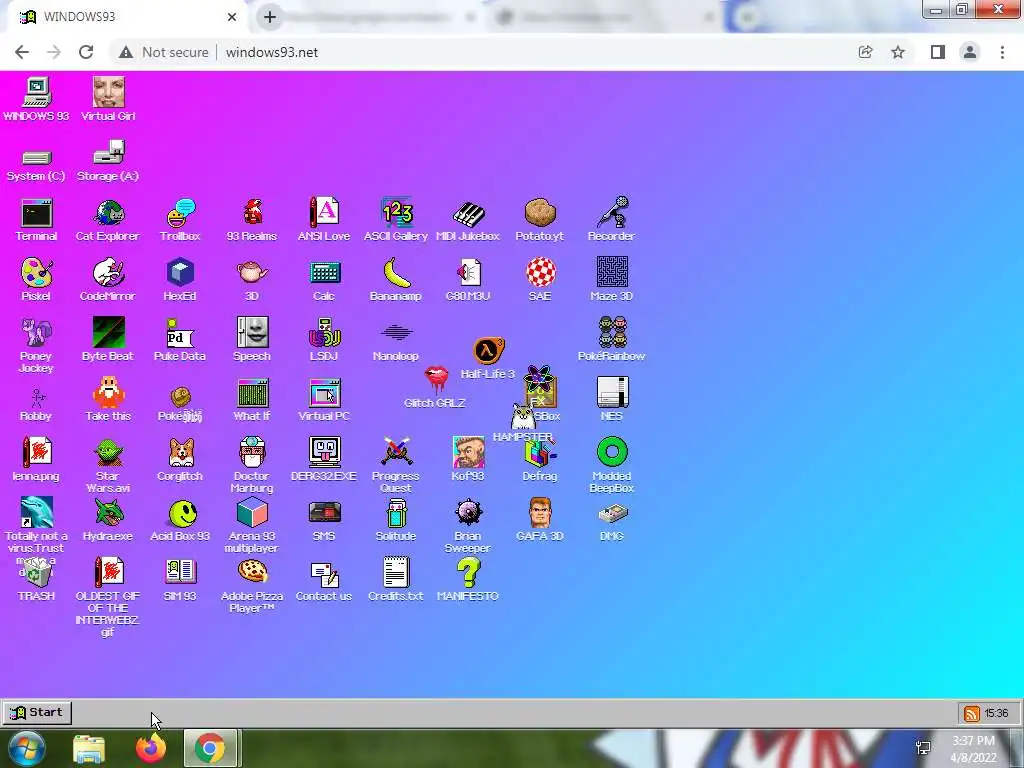Image resolution: width=1024 pixels, height=768 pixels.
Task: Launch the Kof93 icon
Action: [x=468, y=452]
